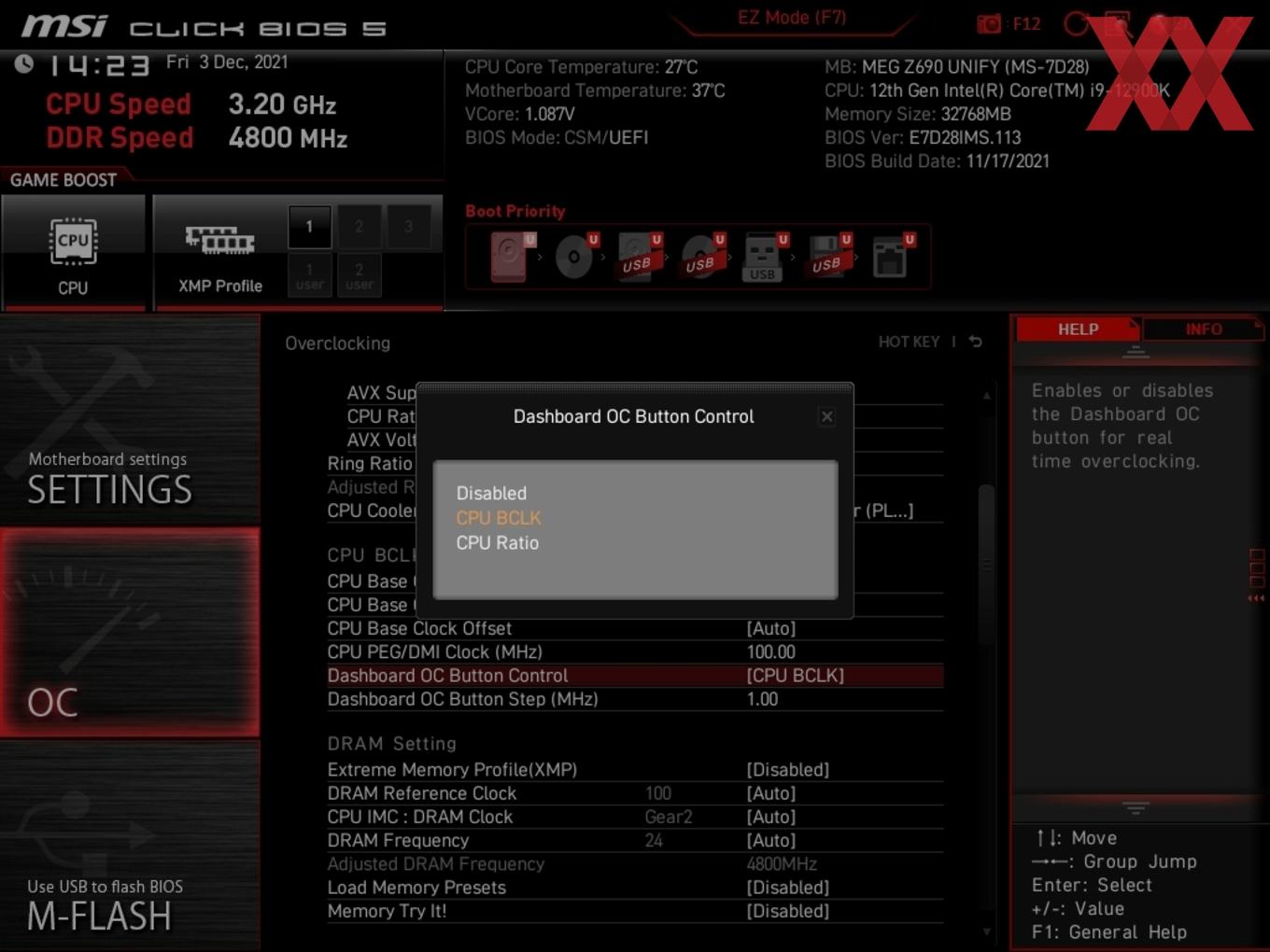Click the USB optical disc boot icon
1270x952 pixels.
(x=703, y=256)
